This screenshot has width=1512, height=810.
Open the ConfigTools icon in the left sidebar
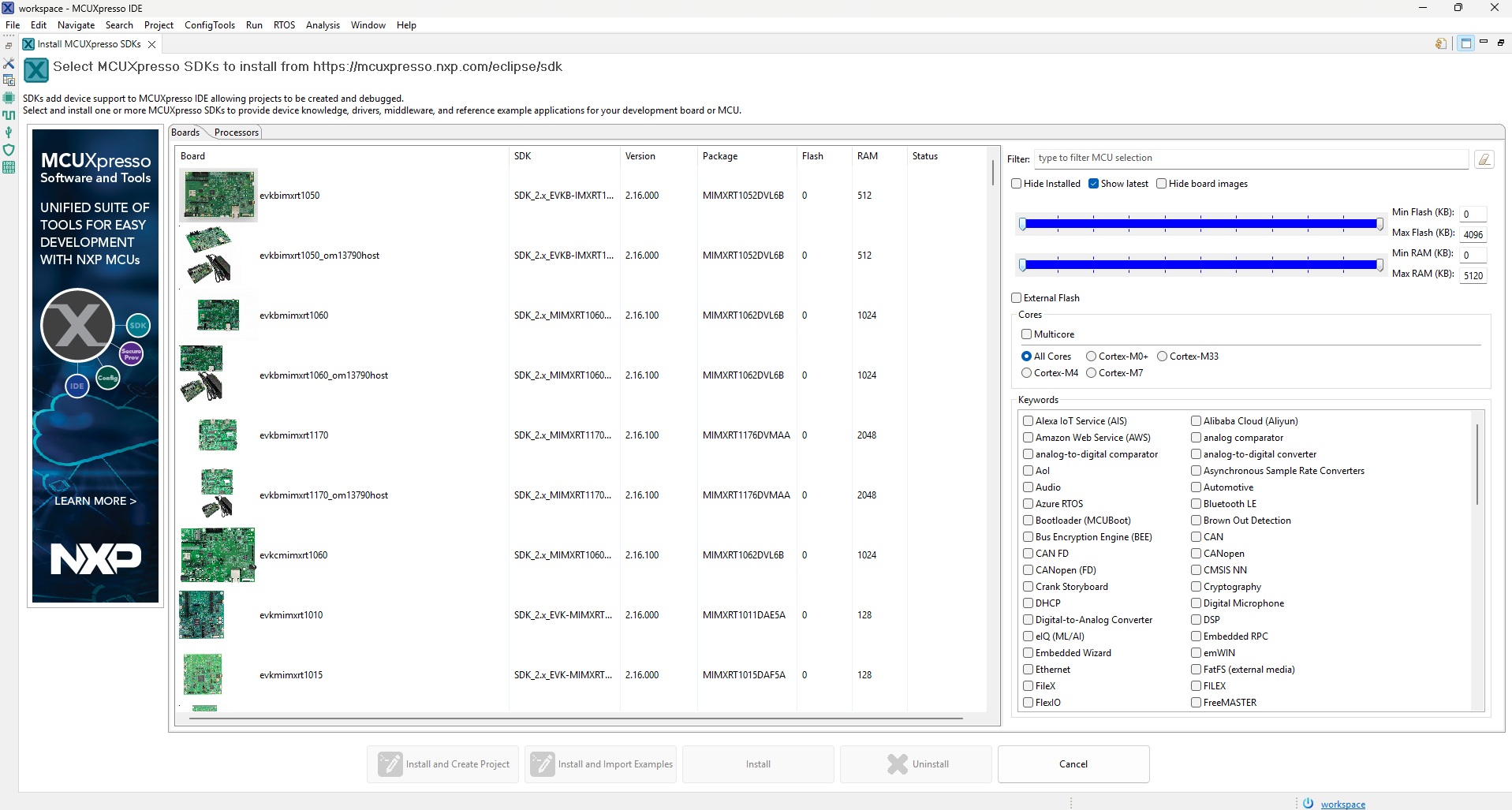(9, 80)
